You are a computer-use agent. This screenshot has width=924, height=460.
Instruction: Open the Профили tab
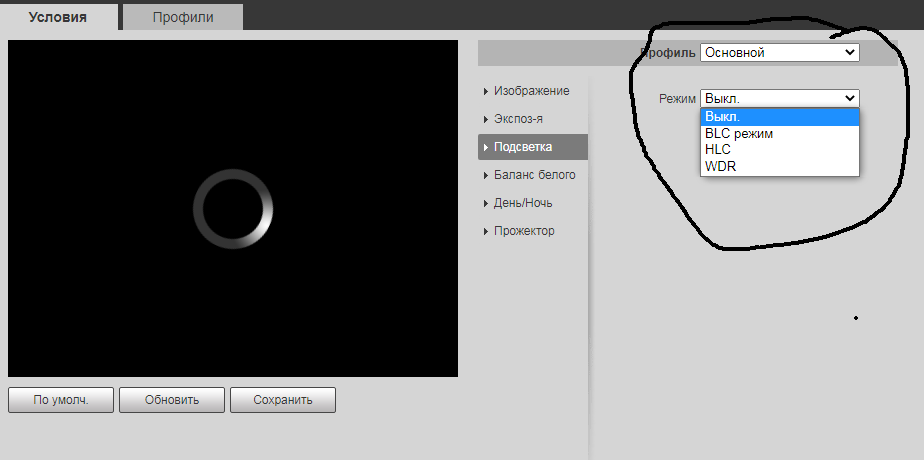point(183,17)
